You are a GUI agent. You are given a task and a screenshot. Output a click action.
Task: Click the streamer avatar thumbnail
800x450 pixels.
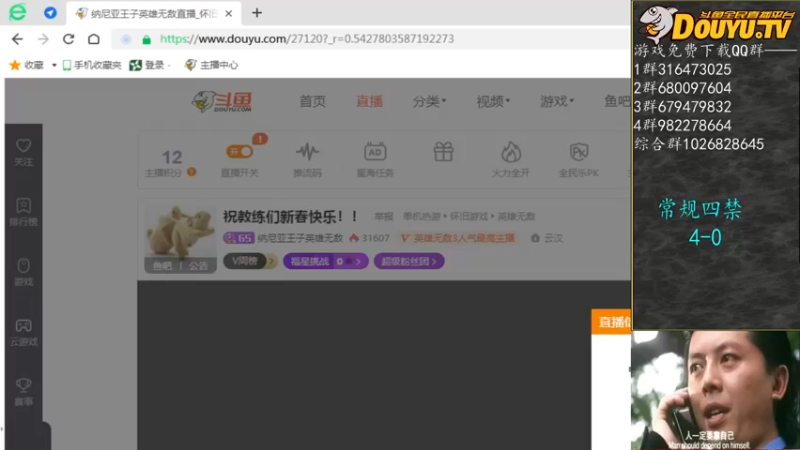(x=181, y=232)
